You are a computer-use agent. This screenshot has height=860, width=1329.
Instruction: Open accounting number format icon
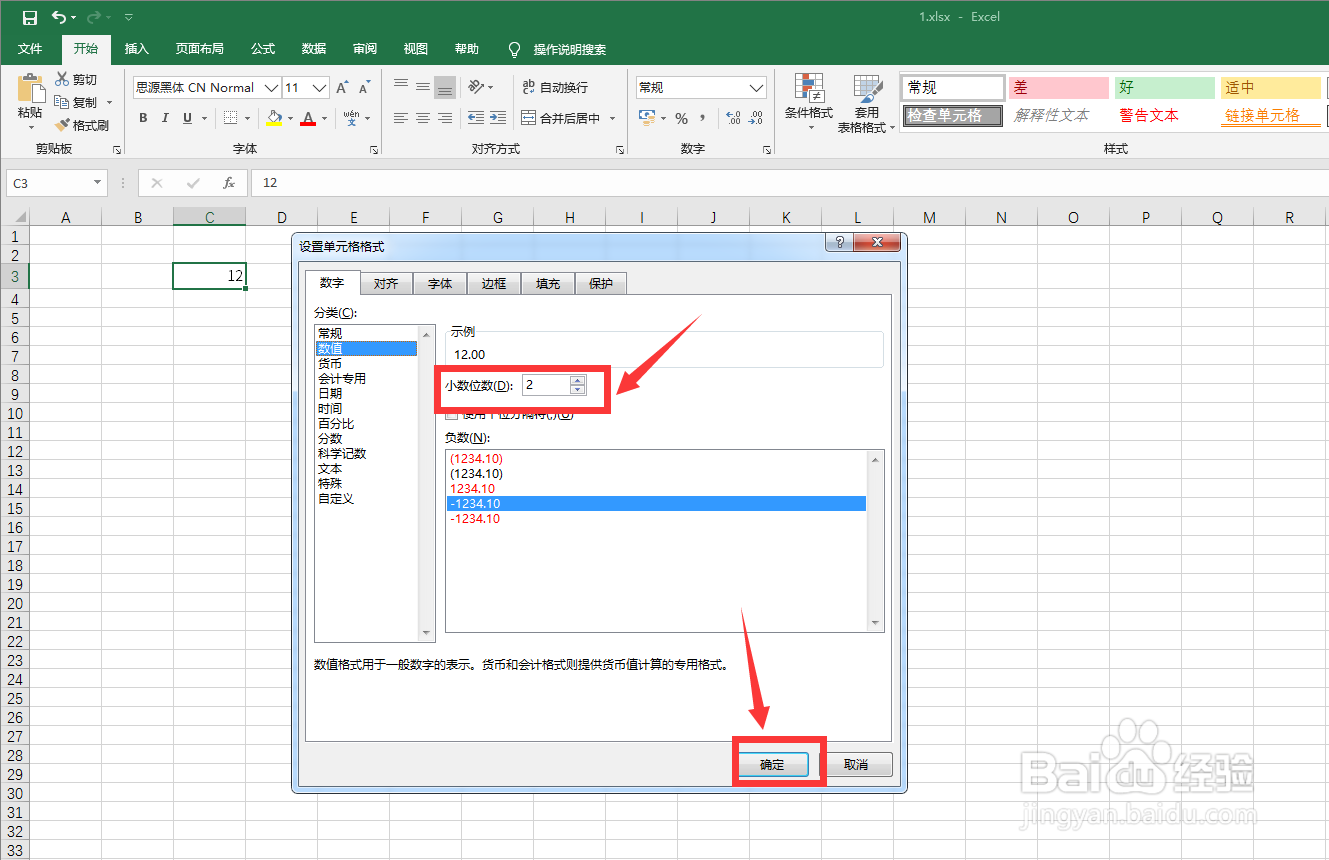click(x=647, y=118)
